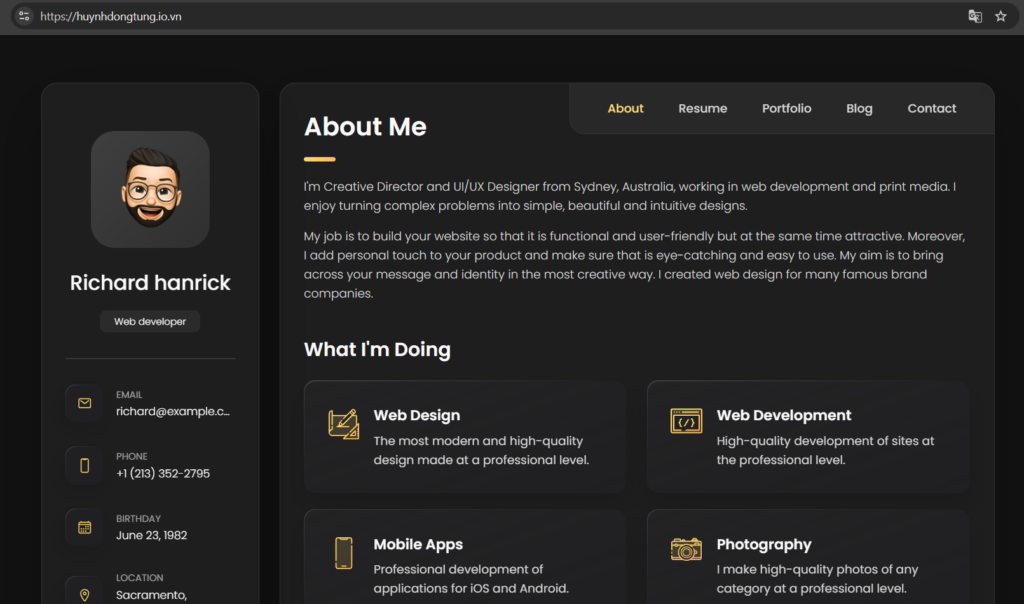The width and height of the screenshot is (1024, 604).
Task: Click the browser translate page icon
Action: (x=975, y=16)
